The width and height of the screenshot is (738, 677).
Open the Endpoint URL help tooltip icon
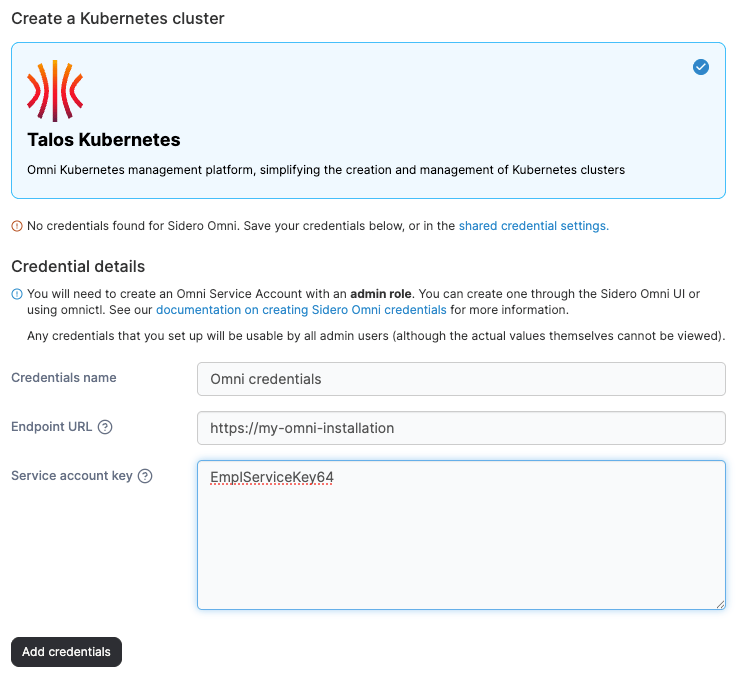click(x=105, y=427)
